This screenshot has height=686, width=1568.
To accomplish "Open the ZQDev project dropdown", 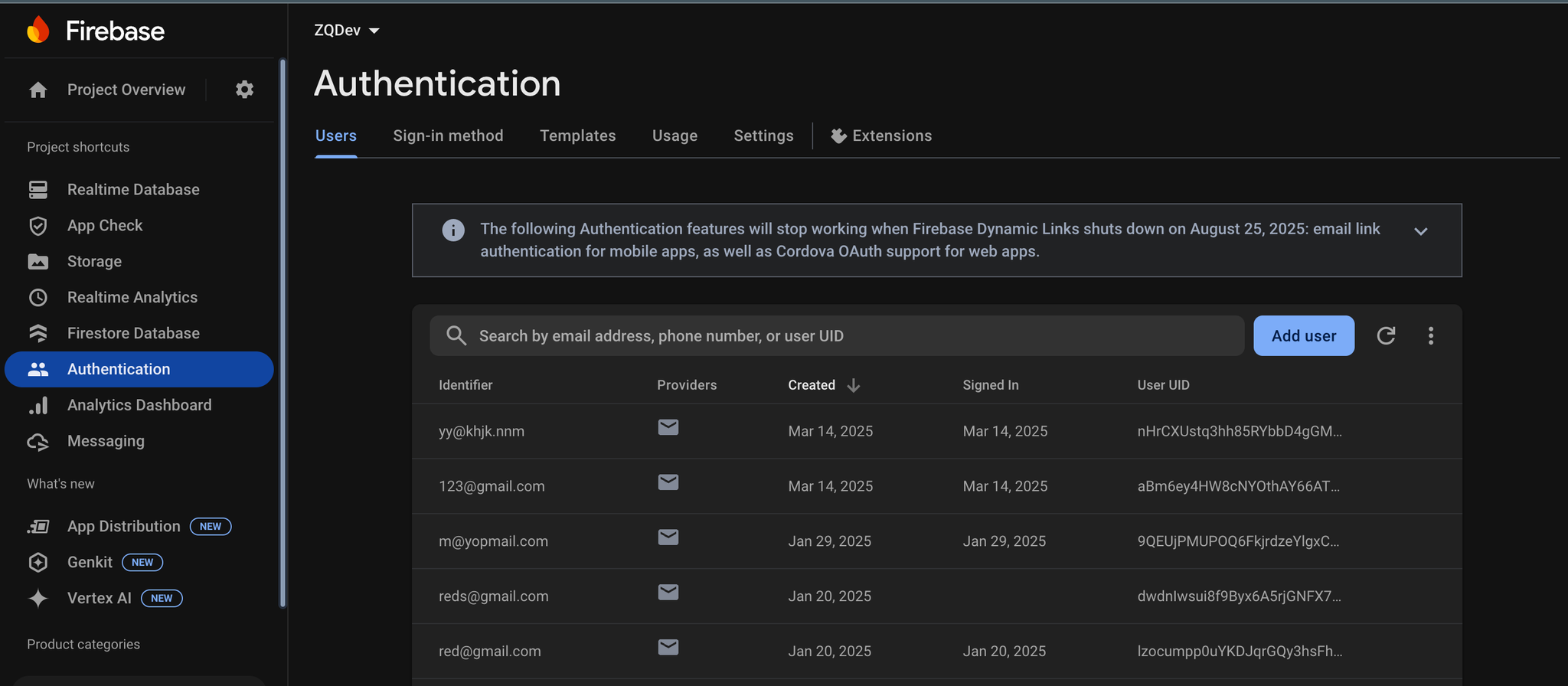I will coord(347,31).
